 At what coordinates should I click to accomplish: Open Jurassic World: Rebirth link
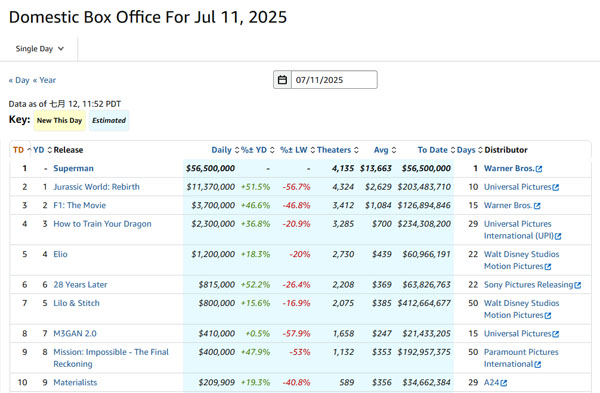coord(96,187)
